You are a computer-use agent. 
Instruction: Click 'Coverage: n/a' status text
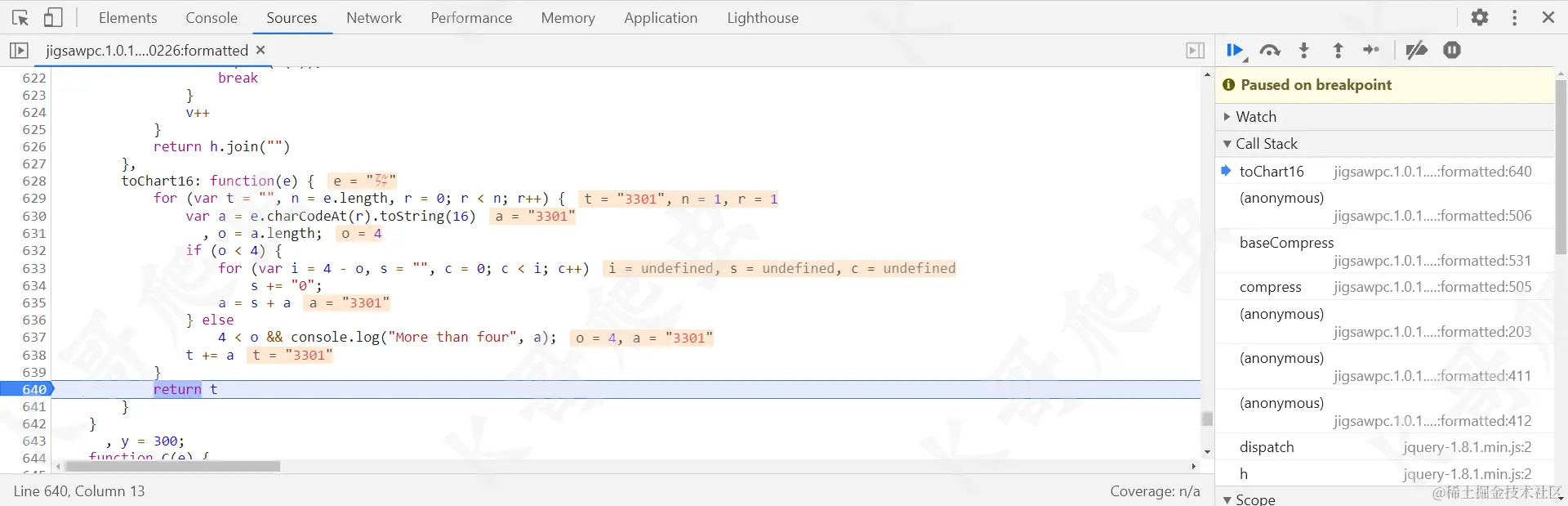(1155, 491)
